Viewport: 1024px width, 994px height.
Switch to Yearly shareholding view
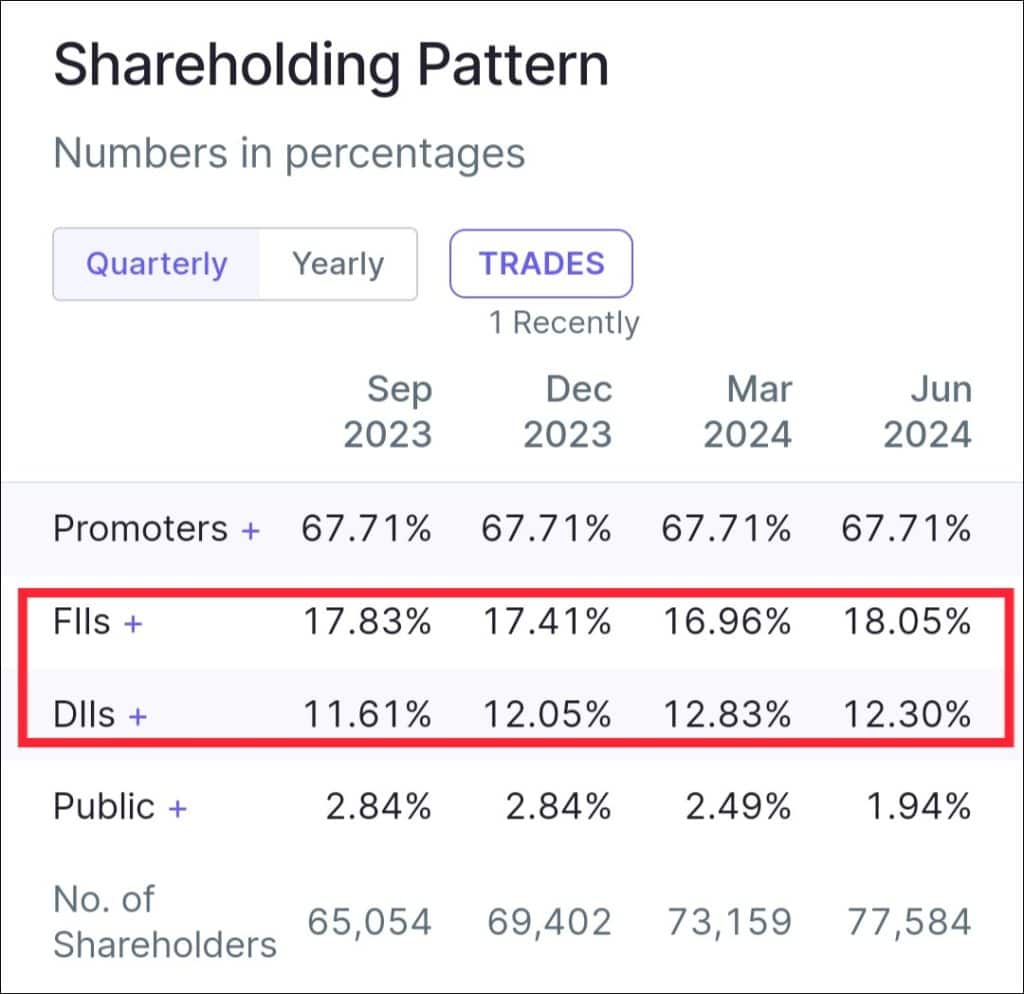[x=338, y=265]
